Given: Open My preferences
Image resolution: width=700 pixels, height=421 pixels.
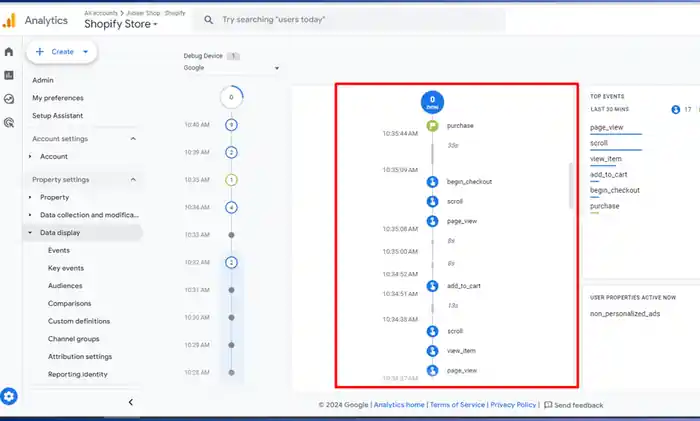Looking at the screenshot, I should pos(58,98).
